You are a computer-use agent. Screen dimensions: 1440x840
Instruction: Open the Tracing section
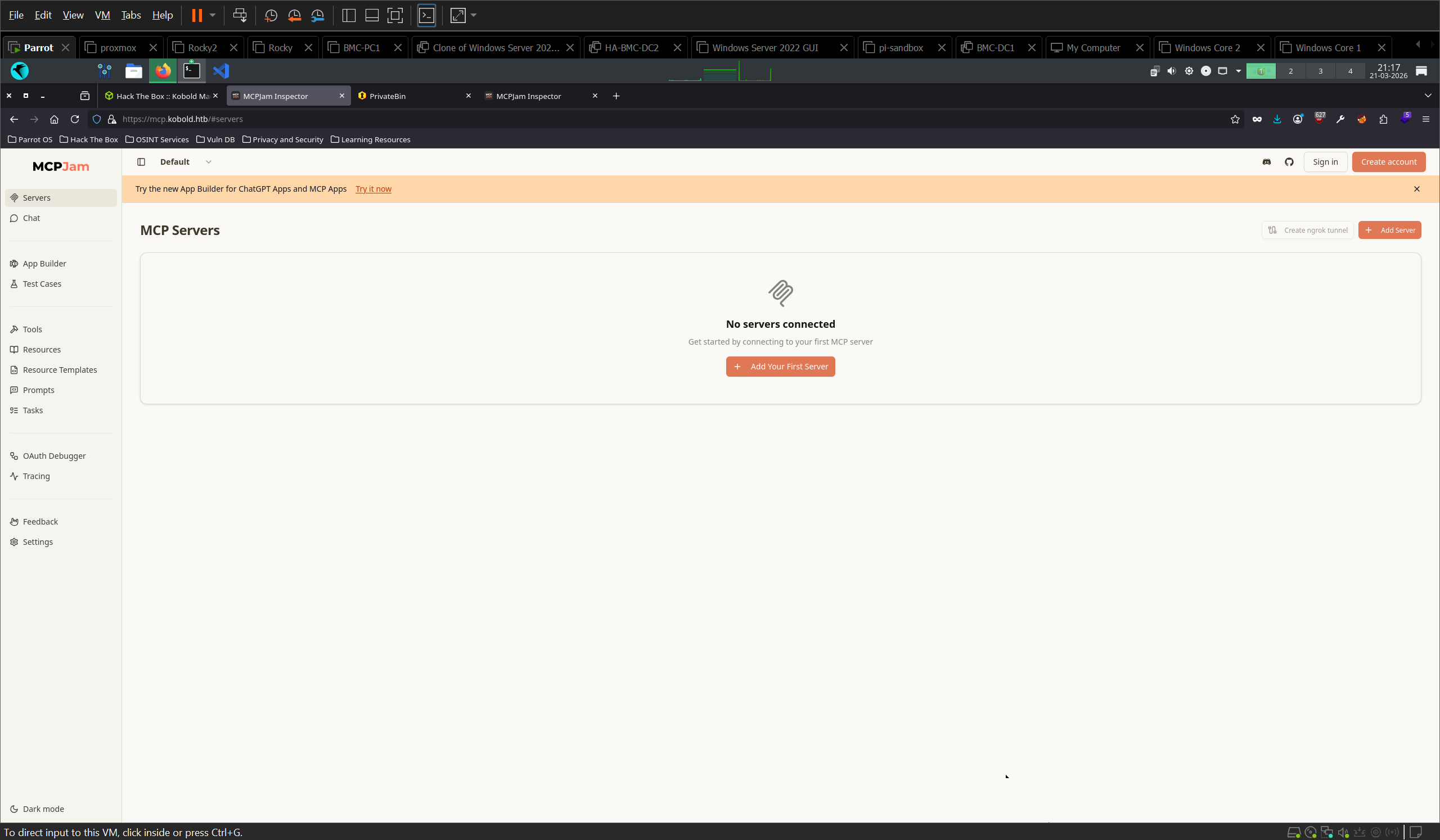point(61,476)
